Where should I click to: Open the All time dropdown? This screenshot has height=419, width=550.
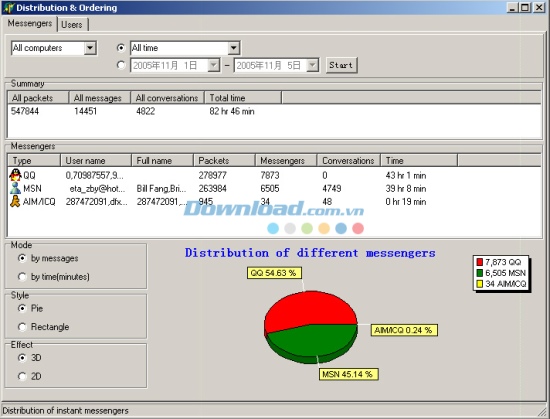233,48
